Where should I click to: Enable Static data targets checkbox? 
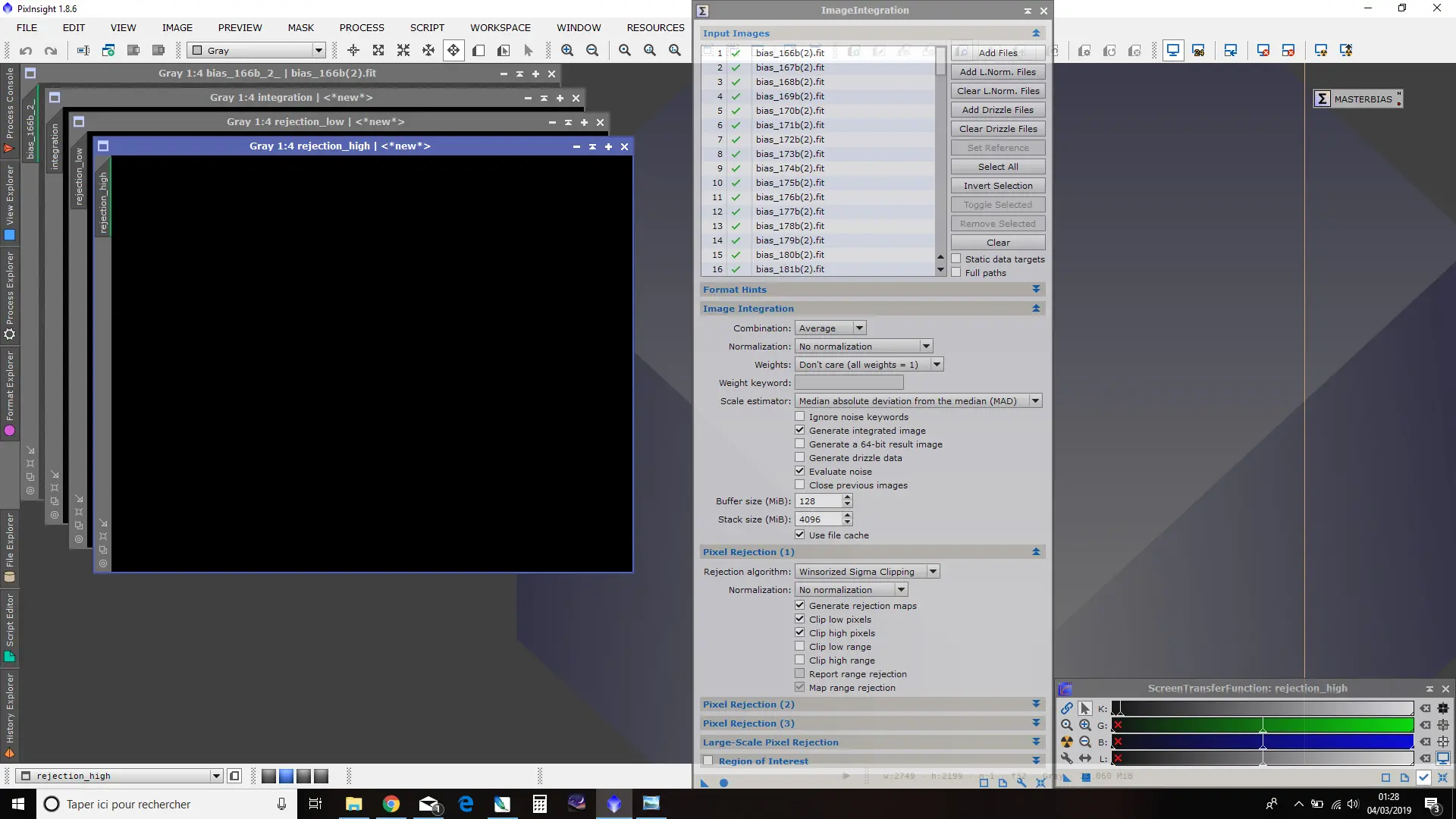coord(956,259)
